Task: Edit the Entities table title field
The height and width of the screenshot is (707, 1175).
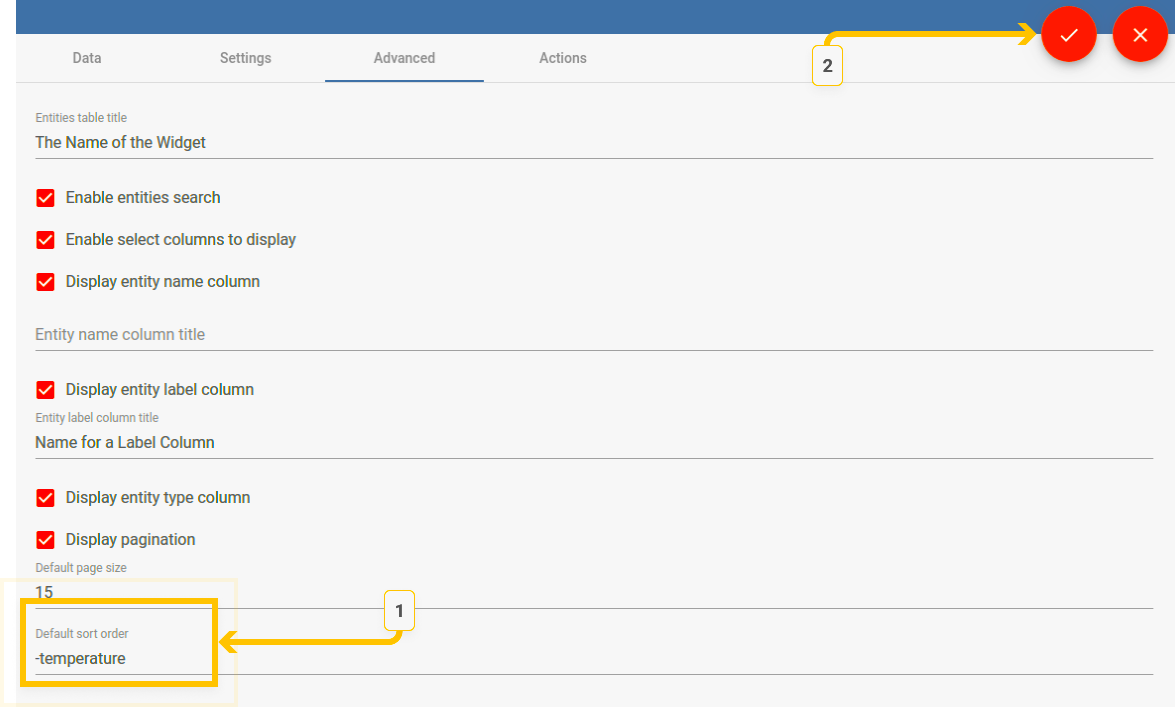Action: (593, 142)
